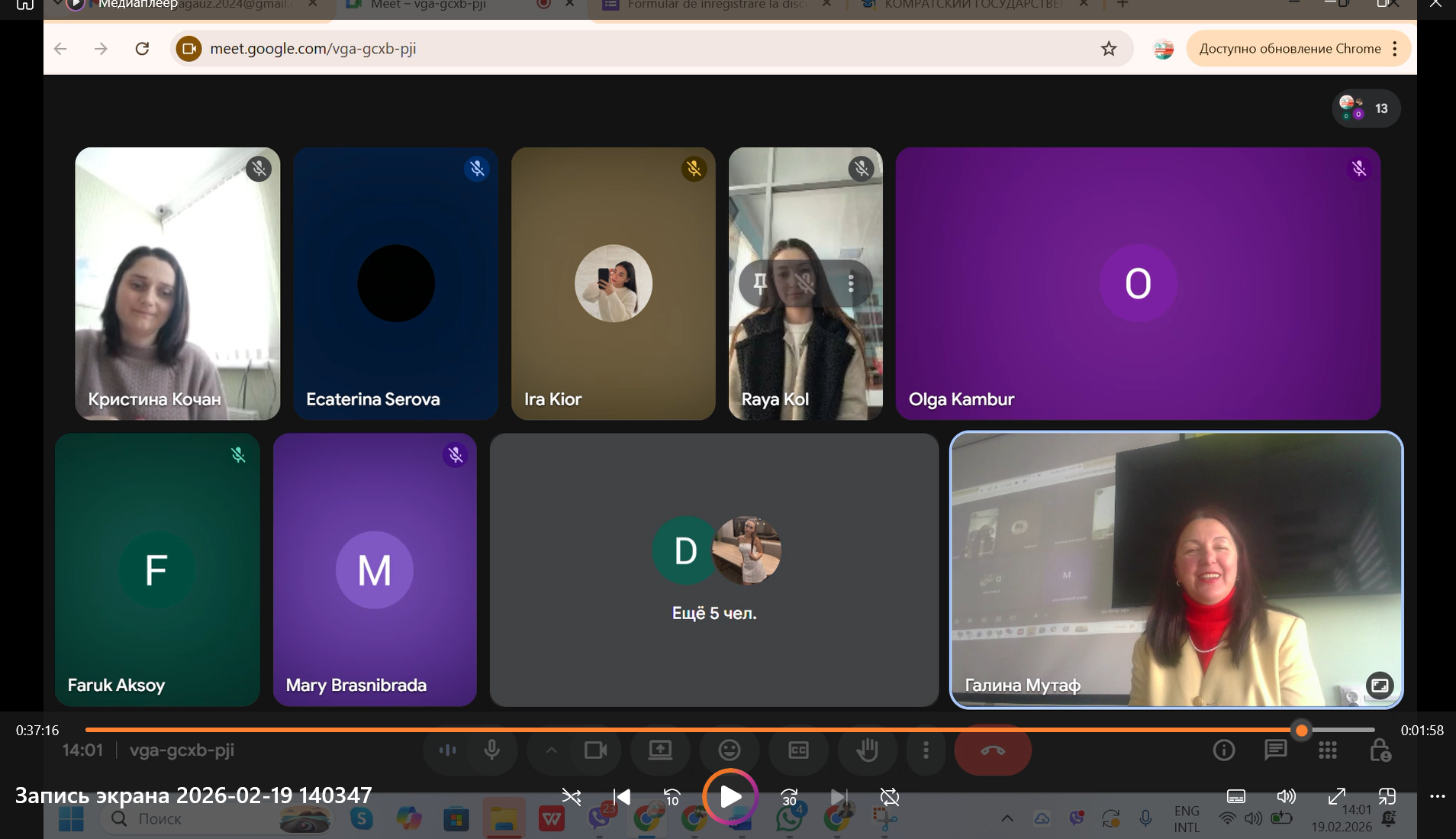Pin Raya Kol's video tile

tap(760, 284)
